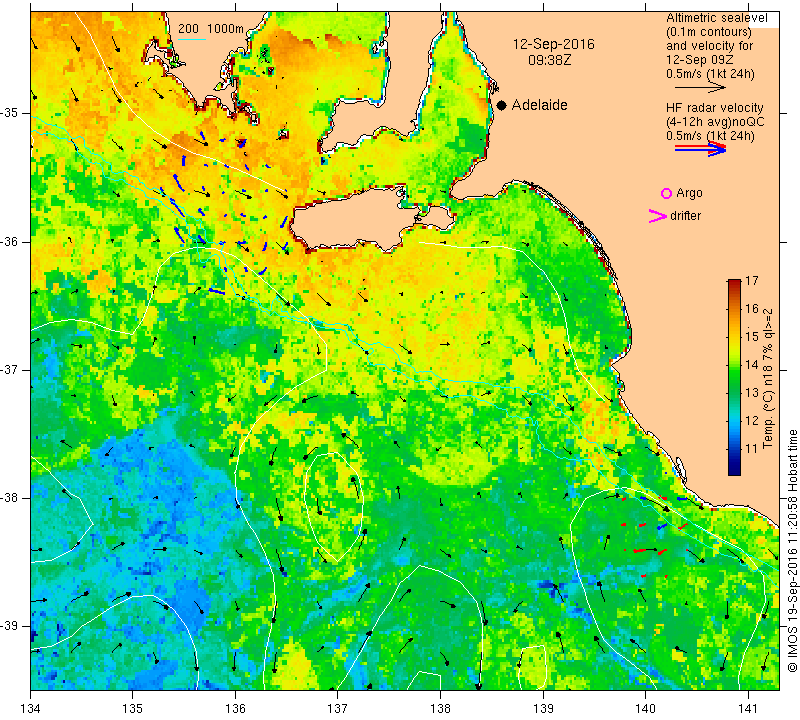The height and width of the screenshot is (720, 800).
Task: Click the 141 longitude axis label
Action: pos(748,709)
